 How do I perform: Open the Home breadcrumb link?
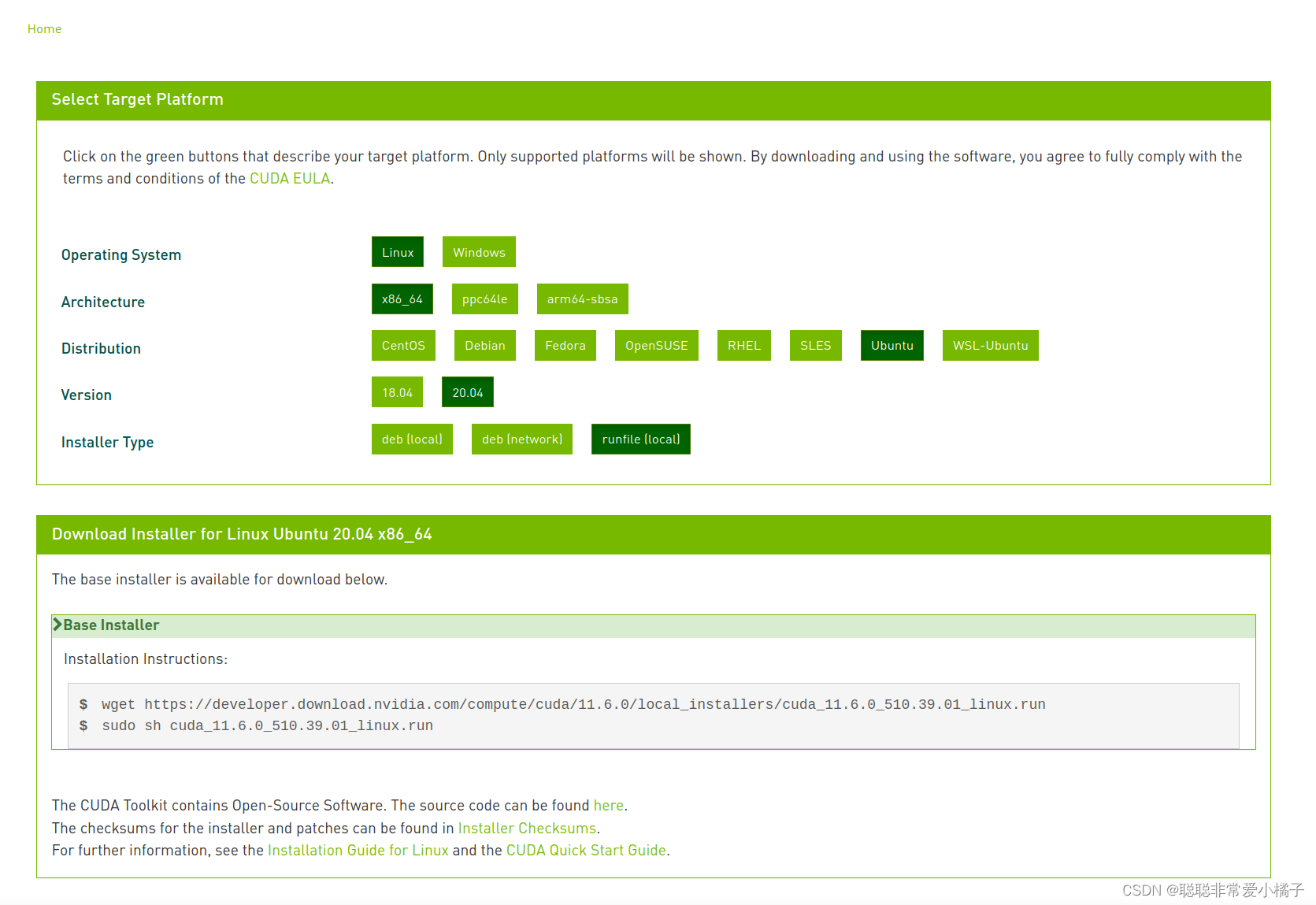pos(44,29)
